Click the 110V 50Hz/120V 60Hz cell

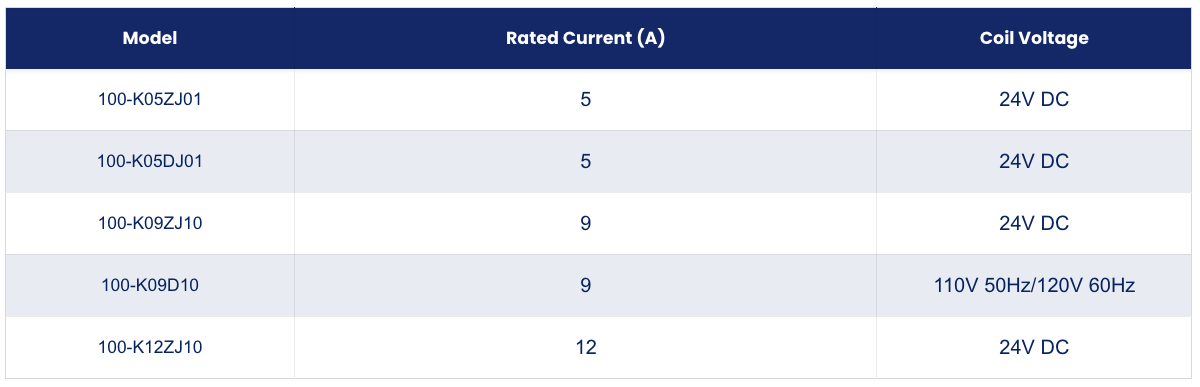point(1034,286)
